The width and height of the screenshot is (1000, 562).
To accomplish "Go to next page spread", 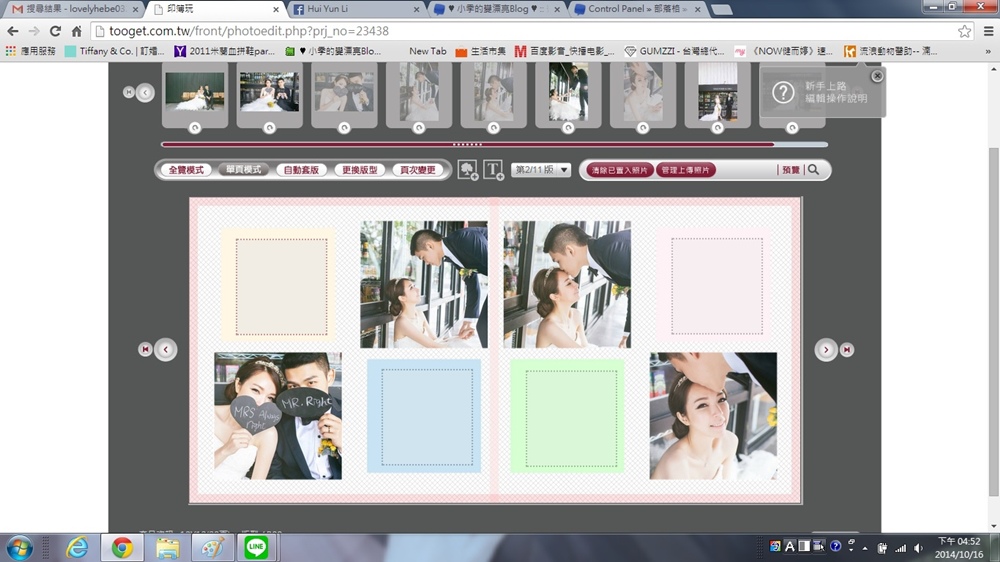I will coord(826,350).
